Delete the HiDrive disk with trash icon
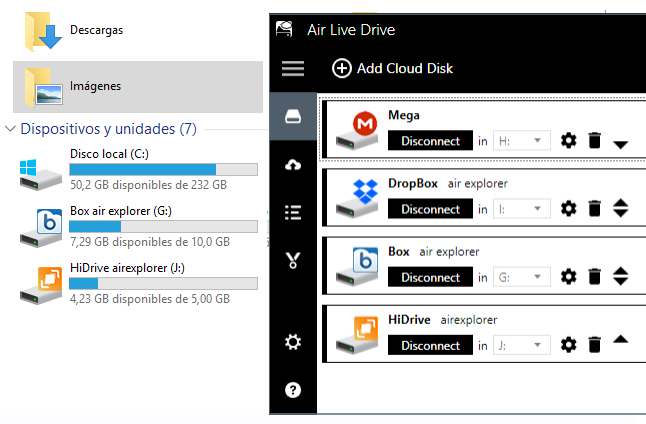This screenshot has height=424, width=646. click(595, 344)
